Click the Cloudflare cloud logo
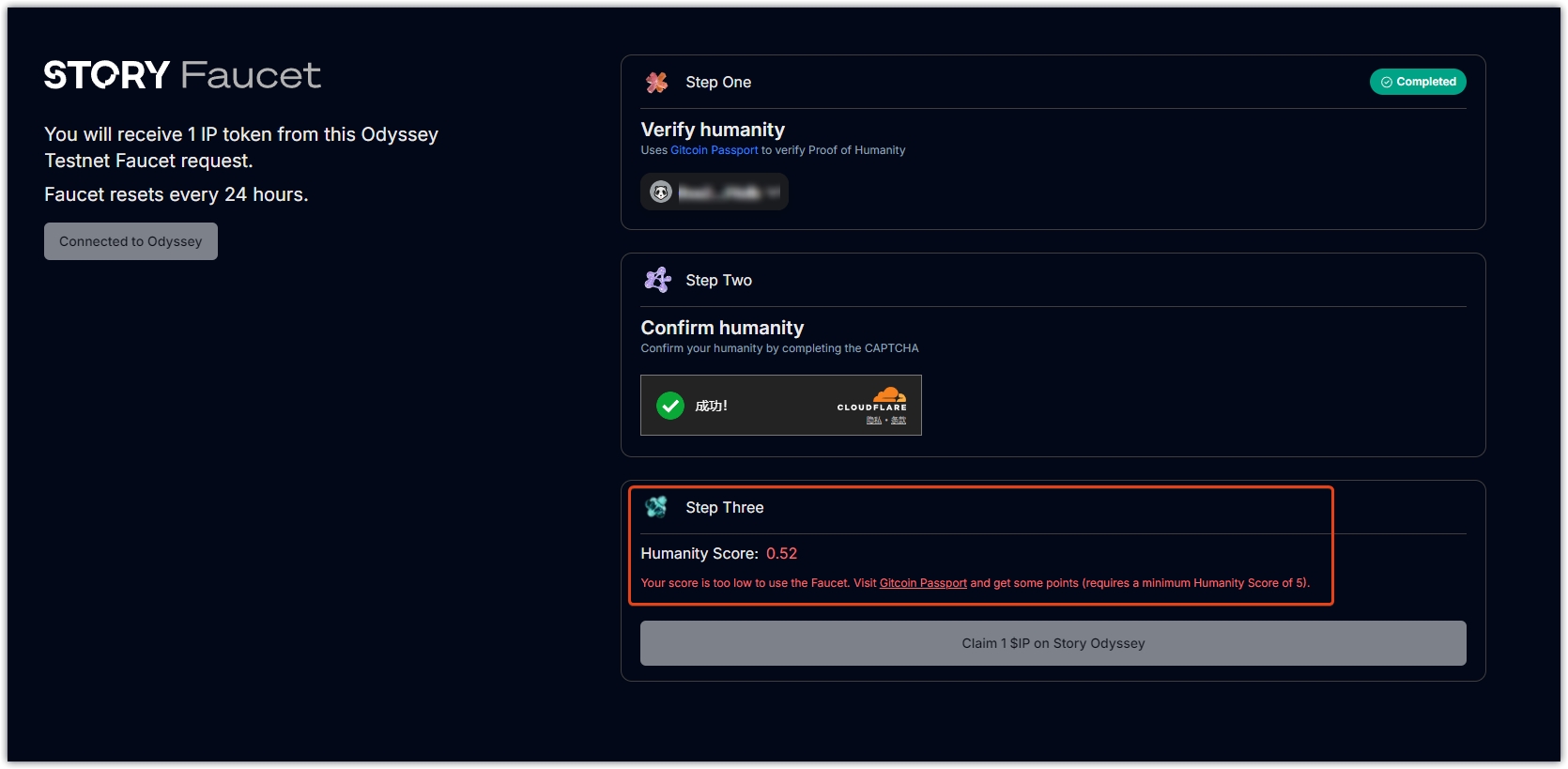This screenshot has width=1568, height=769. click(x=888, y=395)
